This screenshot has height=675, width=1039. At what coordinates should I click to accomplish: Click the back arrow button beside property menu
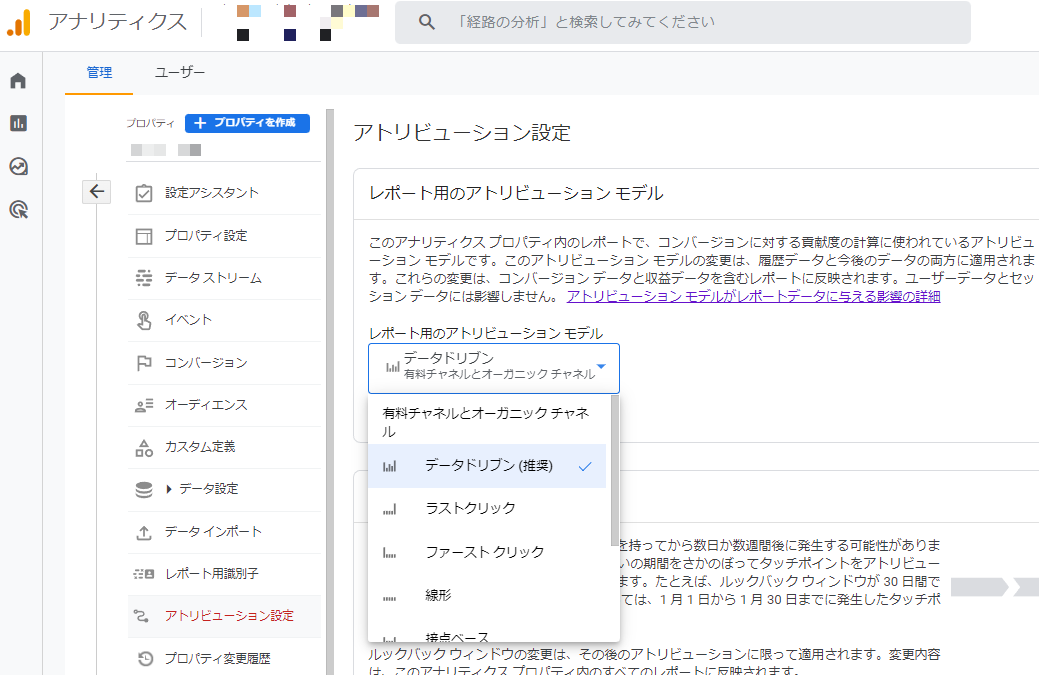(97, 192)
